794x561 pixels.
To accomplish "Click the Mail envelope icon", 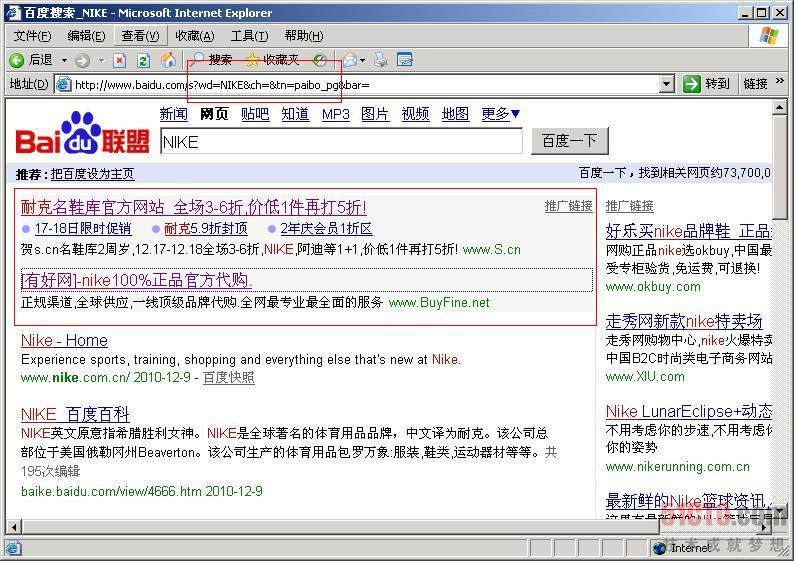I will [x=350, y=60].
